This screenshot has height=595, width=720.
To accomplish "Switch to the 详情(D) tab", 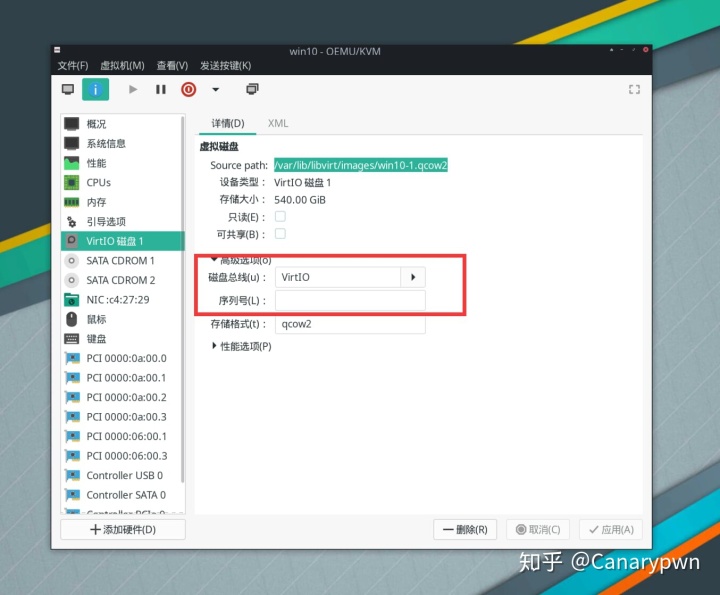I will pyautogui.click(x=228, y=123).
